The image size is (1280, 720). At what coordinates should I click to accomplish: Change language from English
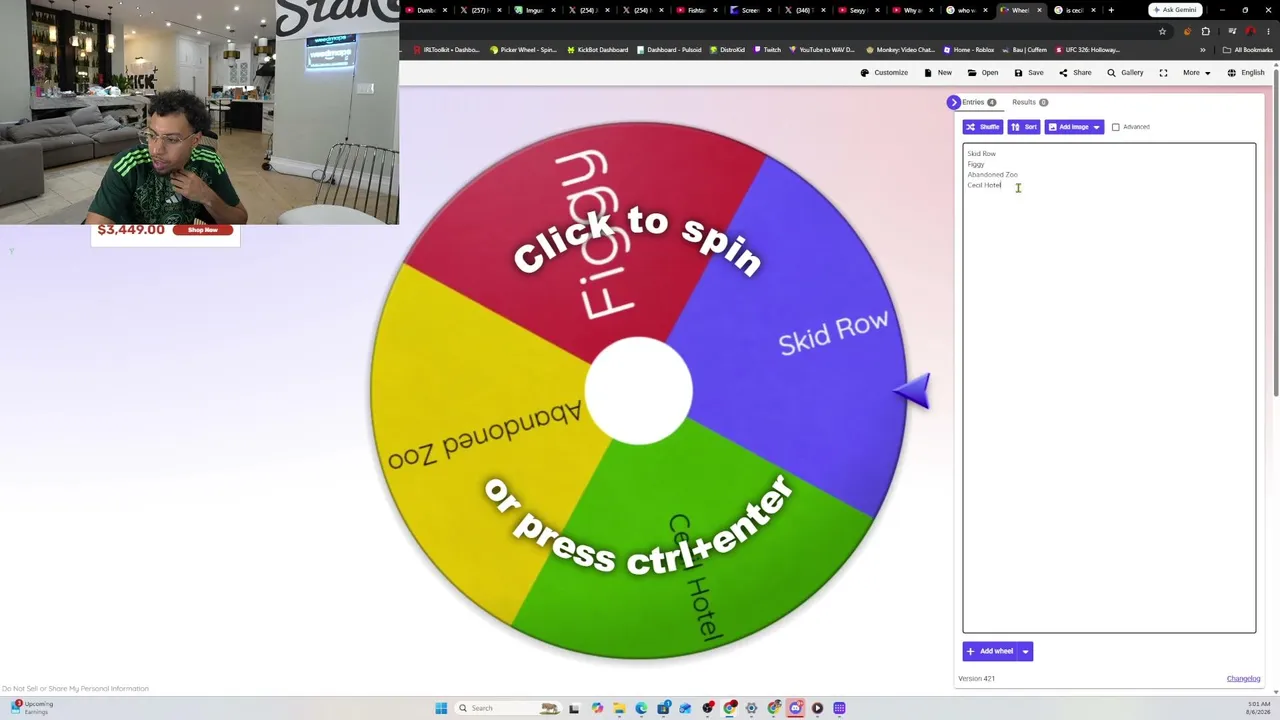point(1246,73)
